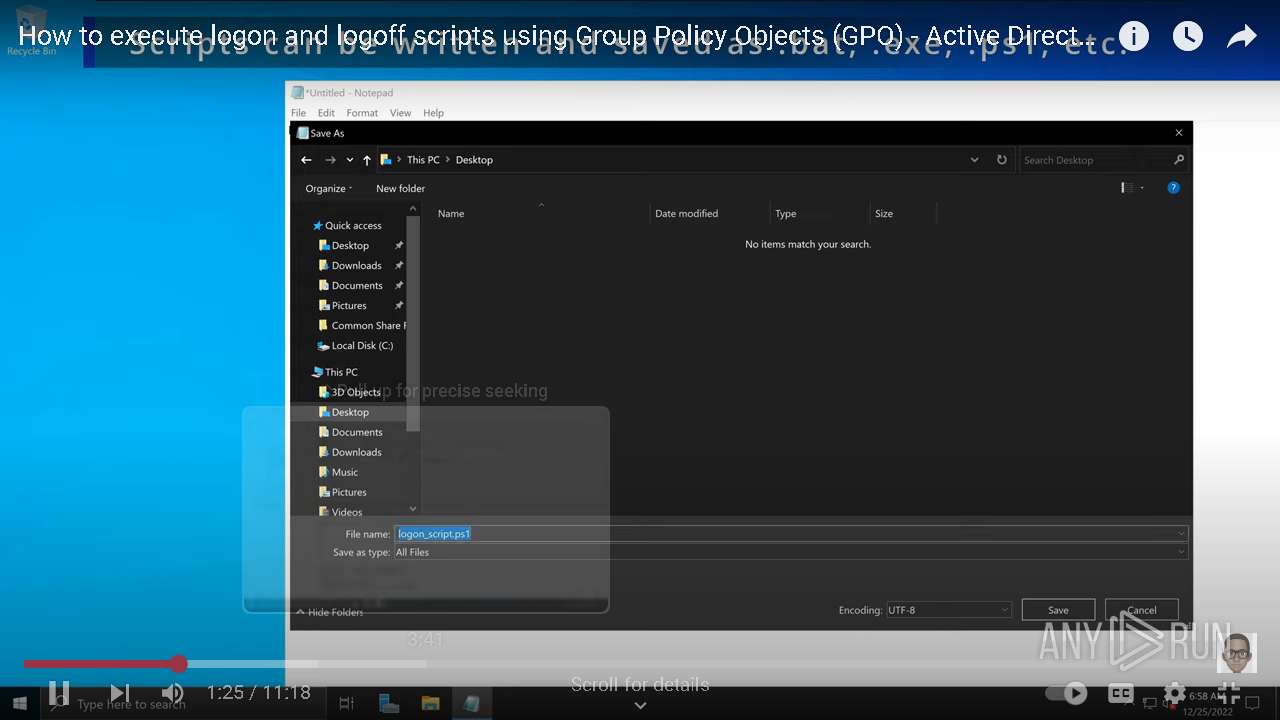Expand the File name dropdown arrow
The width and height of the screenshot is (1280, 720).
[1182, 534]
